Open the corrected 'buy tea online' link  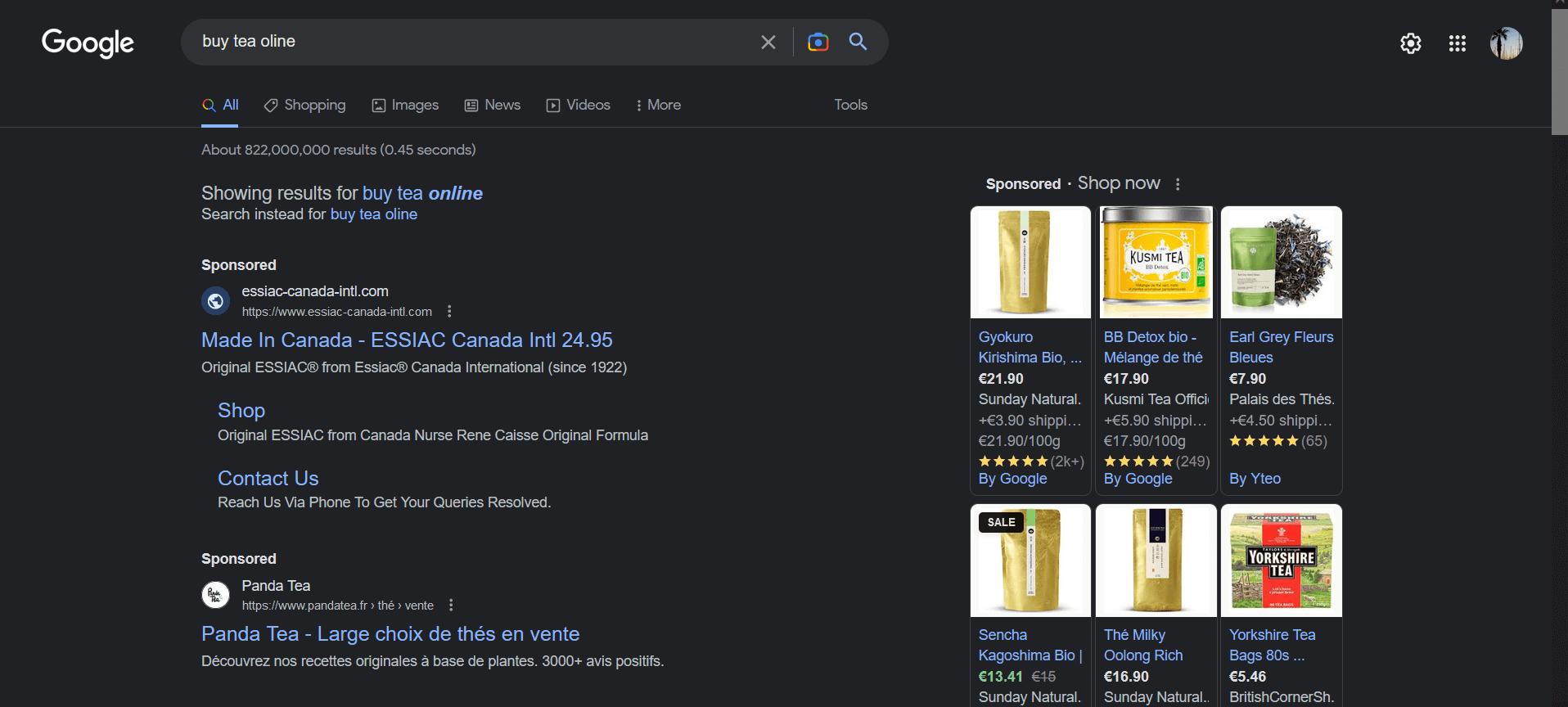coord(422,193)
